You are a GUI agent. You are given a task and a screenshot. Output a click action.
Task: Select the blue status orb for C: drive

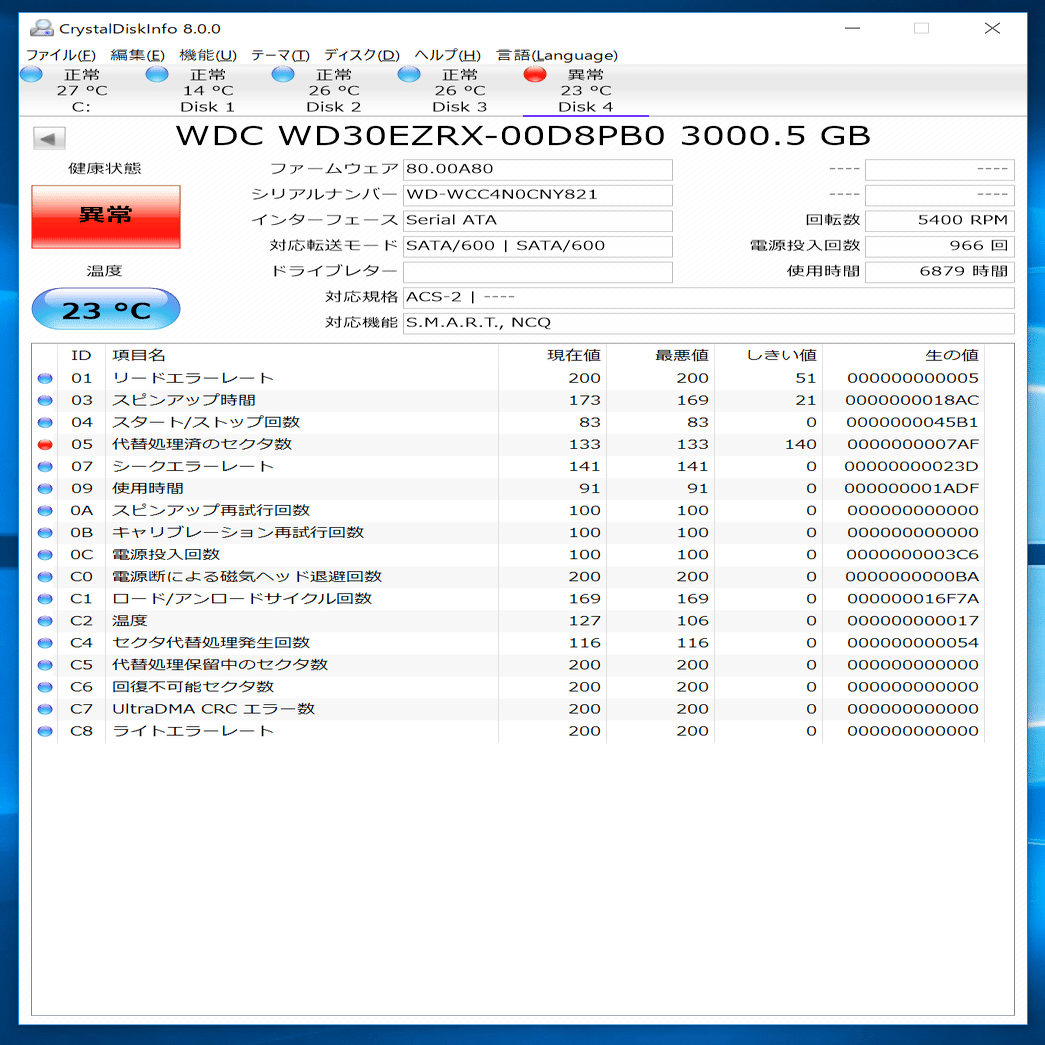point(31,74)
